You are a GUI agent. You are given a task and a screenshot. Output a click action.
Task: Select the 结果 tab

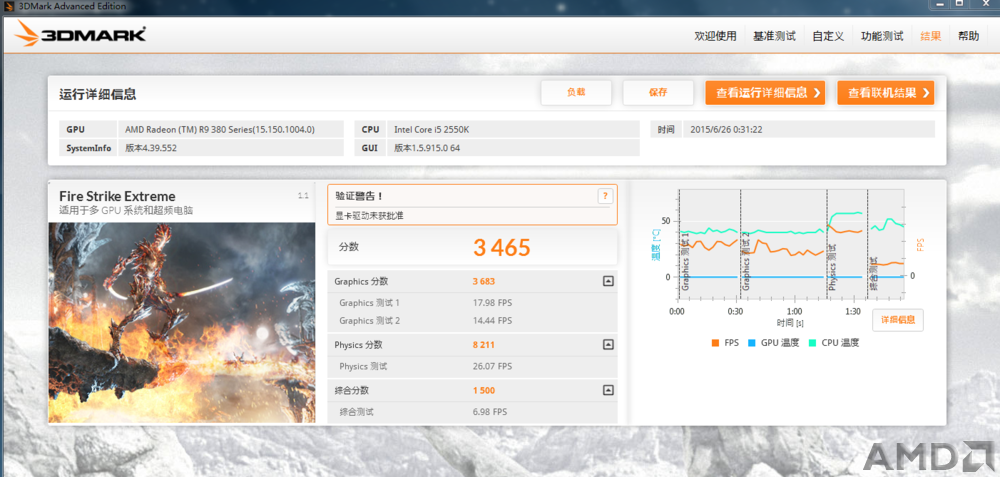[x=930, y=36]
